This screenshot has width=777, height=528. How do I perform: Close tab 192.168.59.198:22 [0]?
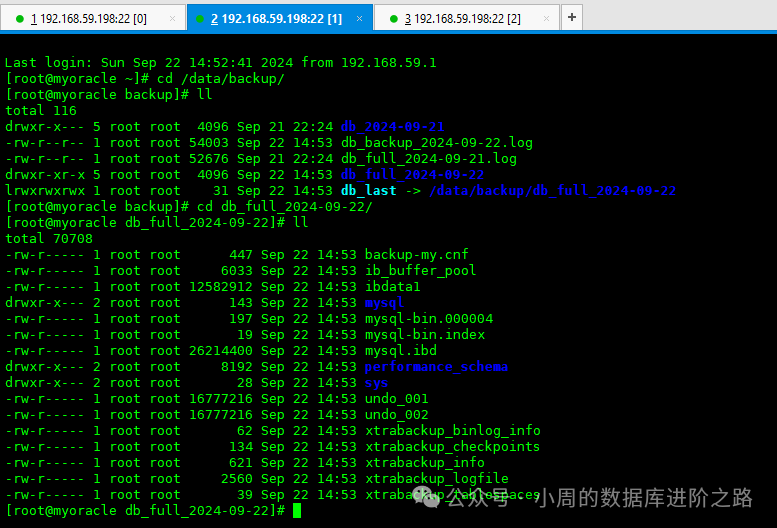tap(172, 19)
